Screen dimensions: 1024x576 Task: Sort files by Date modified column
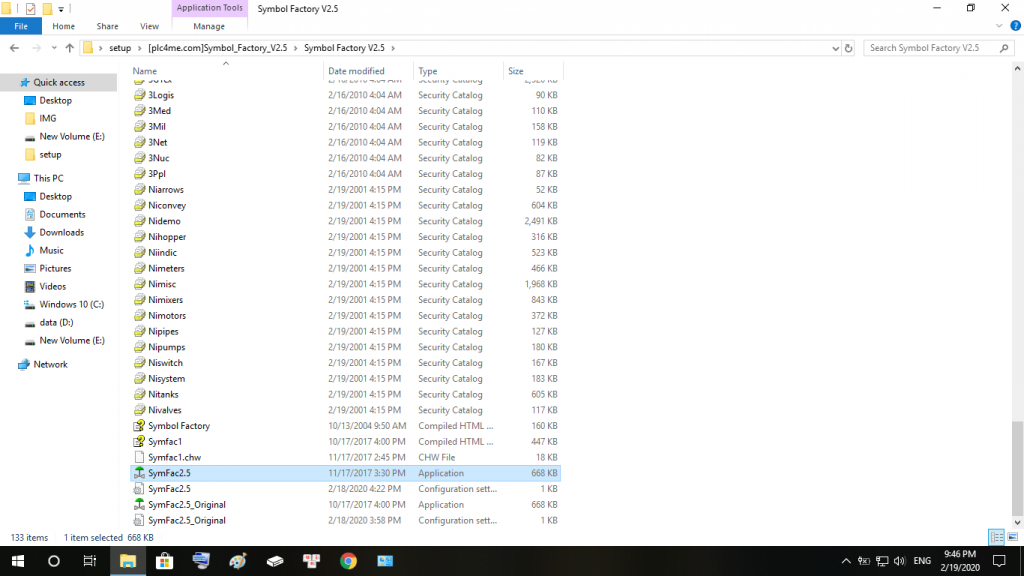click(356, 71)
